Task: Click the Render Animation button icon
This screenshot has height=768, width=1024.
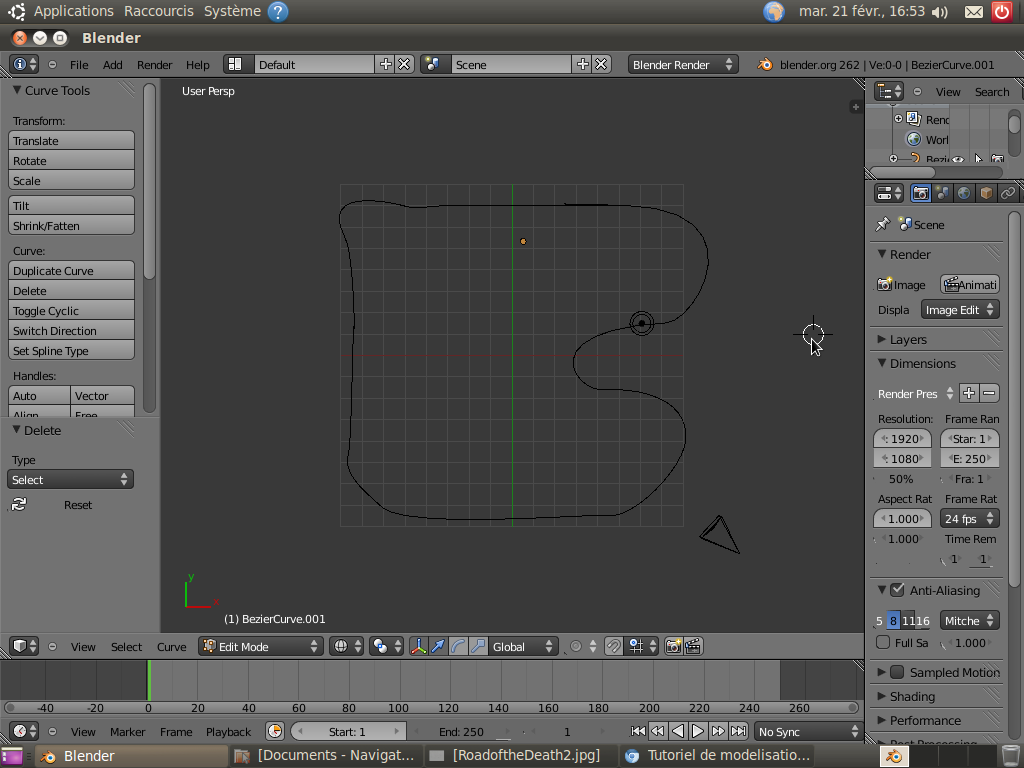Action: tap(969, 285)
